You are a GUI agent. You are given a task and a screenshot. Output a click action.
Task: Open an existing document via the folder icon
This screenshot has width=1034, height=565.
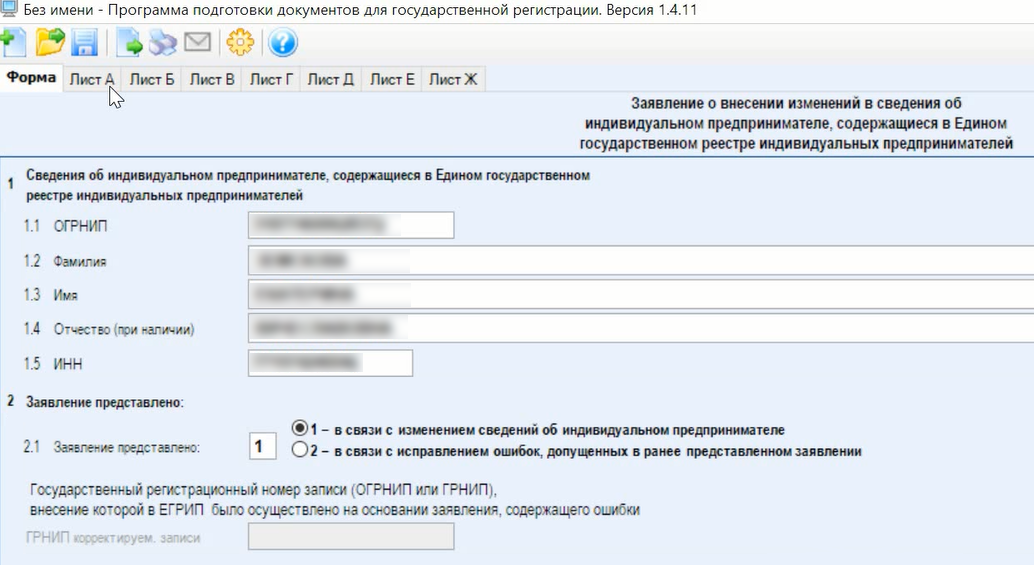point(50,42)
